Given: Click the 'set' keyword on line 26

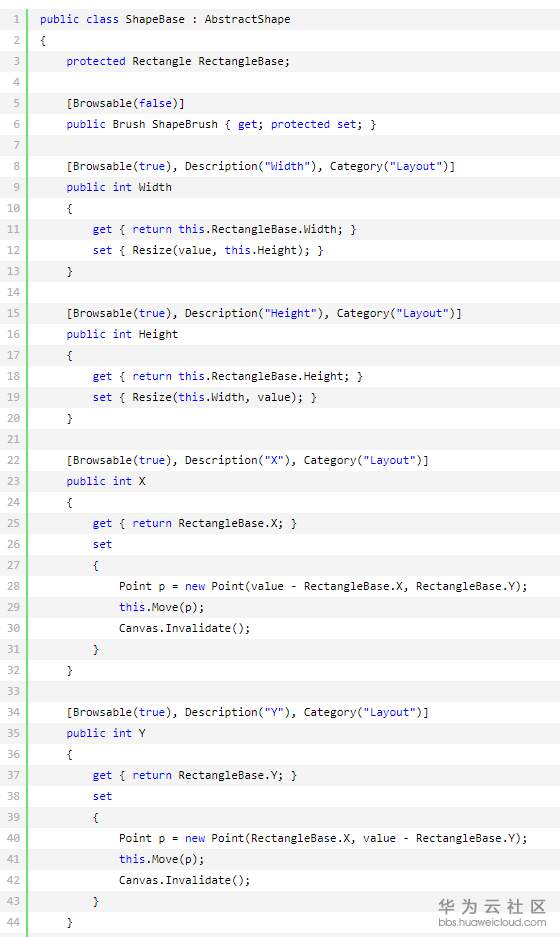Looking at the screenshot, I should tap(102, 544).
